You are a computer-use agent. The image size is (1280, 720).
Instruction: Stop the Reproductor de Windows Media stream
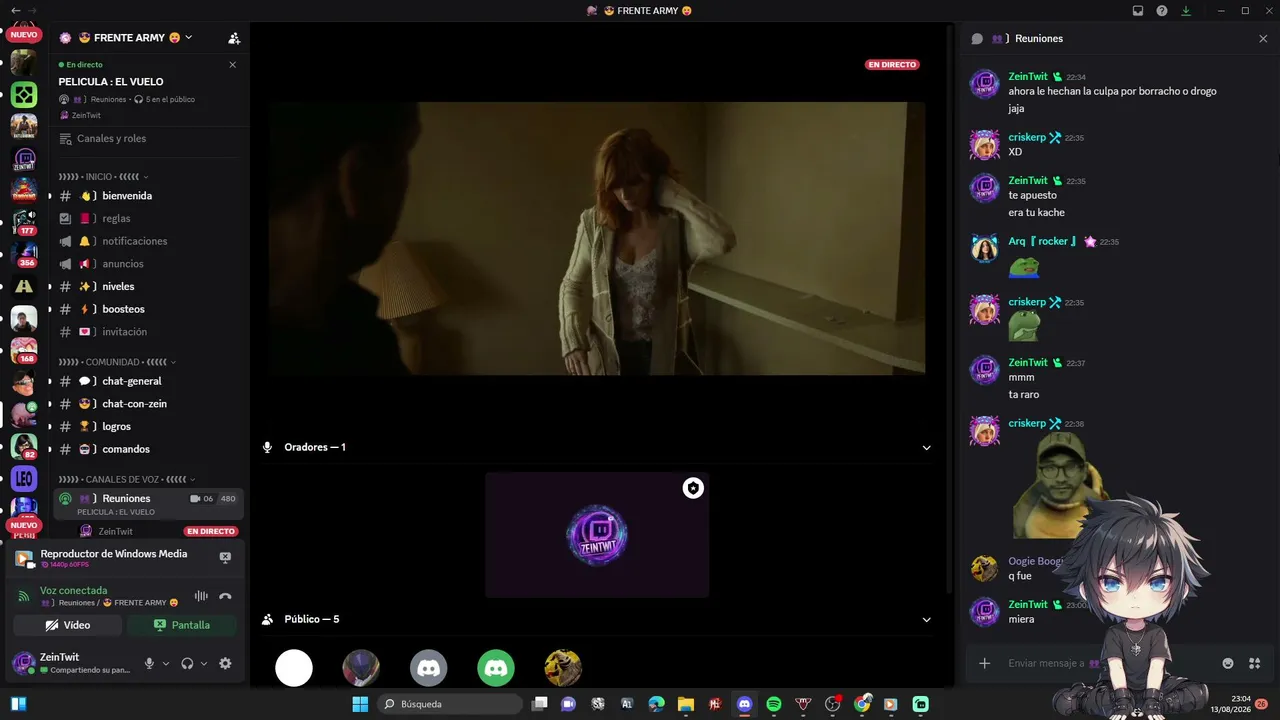[x=225, y=557]
